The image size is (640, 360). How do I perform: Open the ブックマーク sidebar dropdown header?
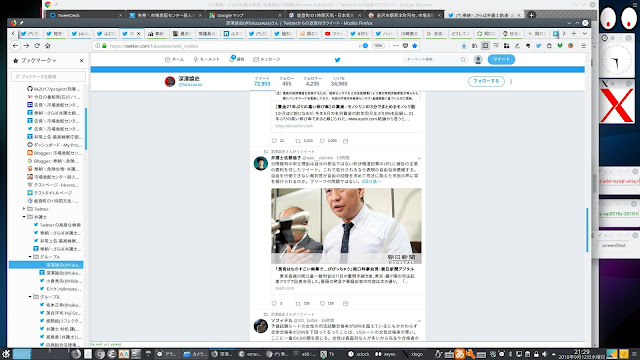(x=35, y=60)
